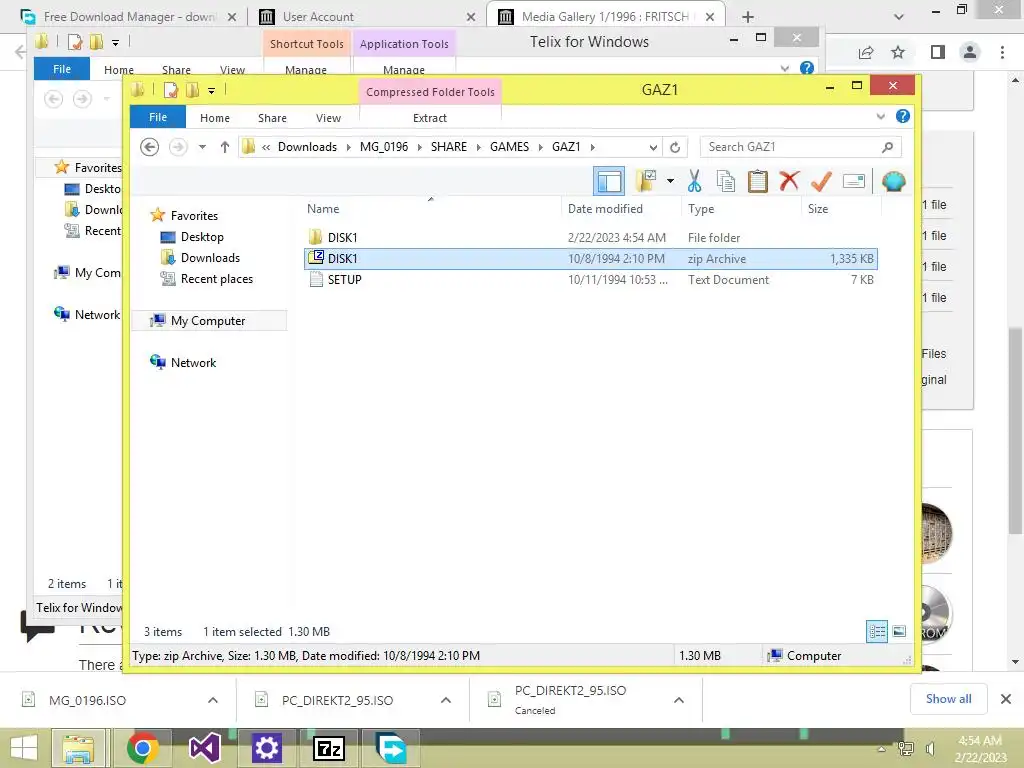Expand the arrow after GAZ1 breadcrumb
The height and width of the screenshot is (768, 1024).
tap(592, 147)
